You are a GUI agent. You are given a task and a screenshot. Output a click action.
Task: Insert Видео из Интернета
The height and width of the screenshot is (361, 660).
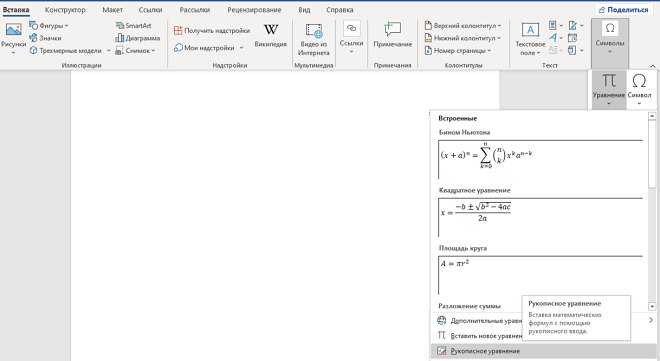click(314, 40)
